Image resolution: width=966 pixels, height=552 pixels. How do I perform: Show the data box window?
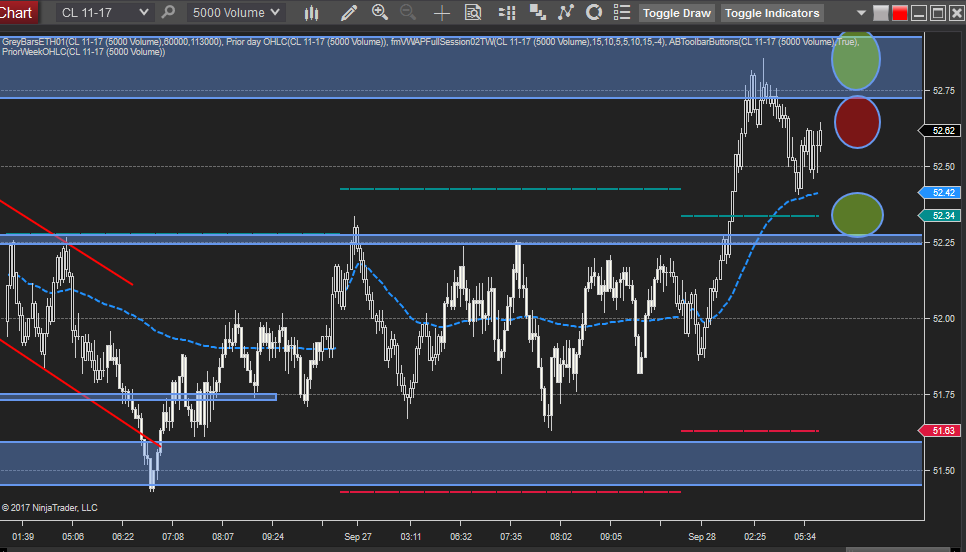click(x=473, y=12)
